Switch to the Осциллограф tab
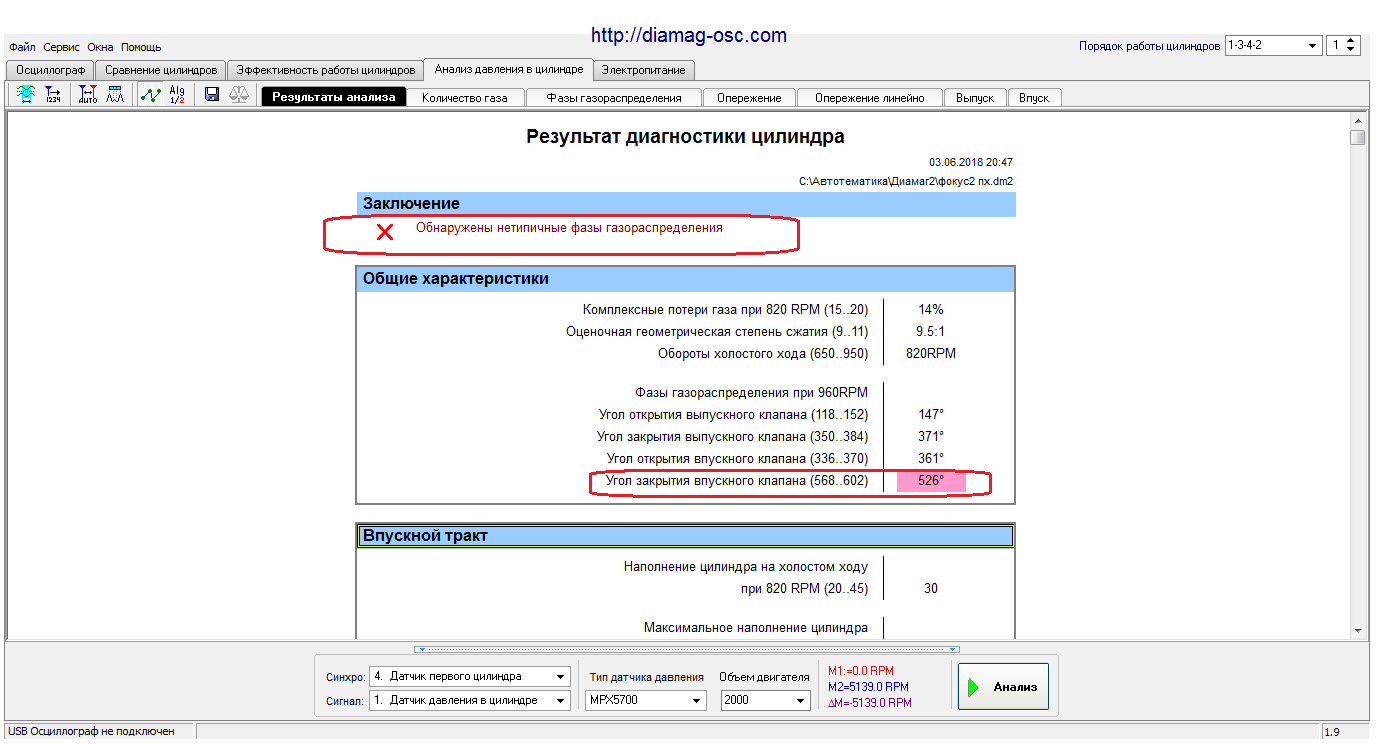This screenshot has width=1382, height=744. 51,70
